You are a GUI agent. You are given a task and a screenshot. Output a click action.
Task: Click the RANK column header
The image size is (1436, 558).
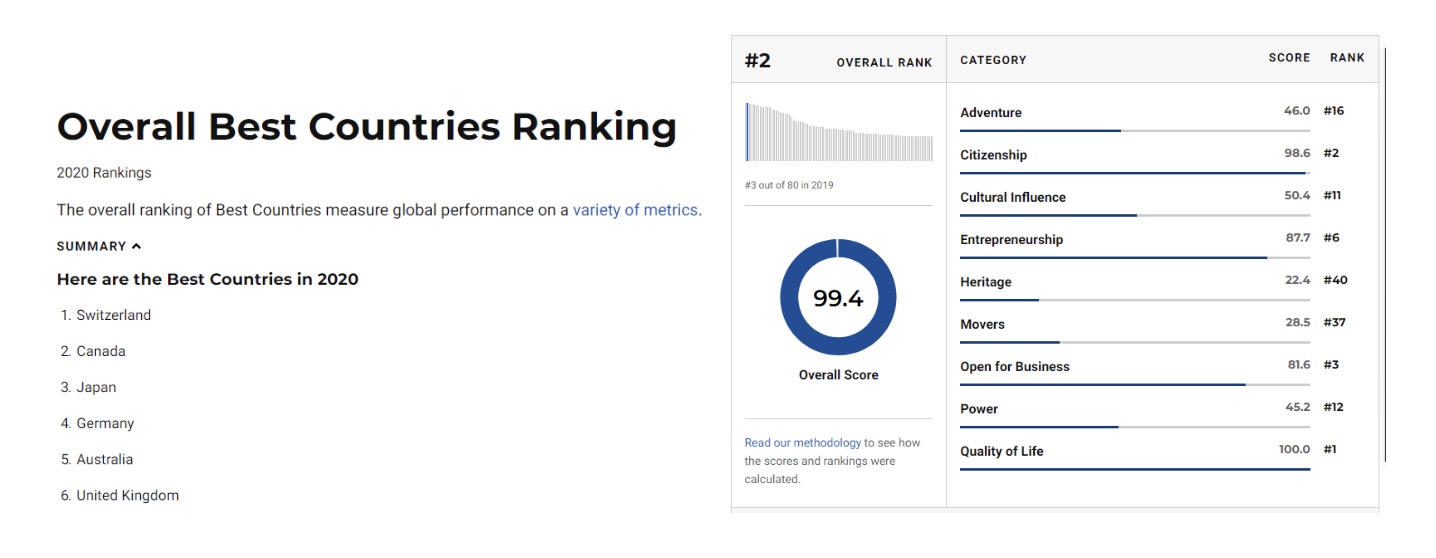click(x=1347, y=58)
